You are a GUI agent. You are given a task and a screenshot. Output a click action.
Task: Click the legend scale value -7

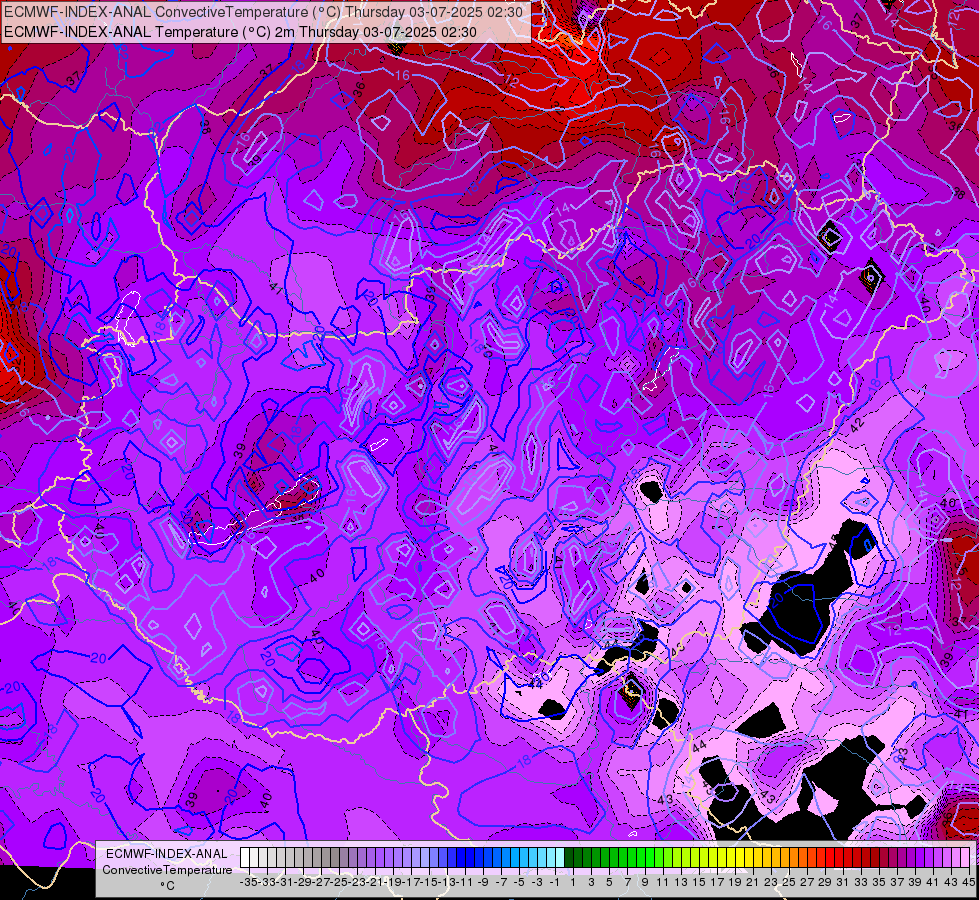tap(501, 882)
